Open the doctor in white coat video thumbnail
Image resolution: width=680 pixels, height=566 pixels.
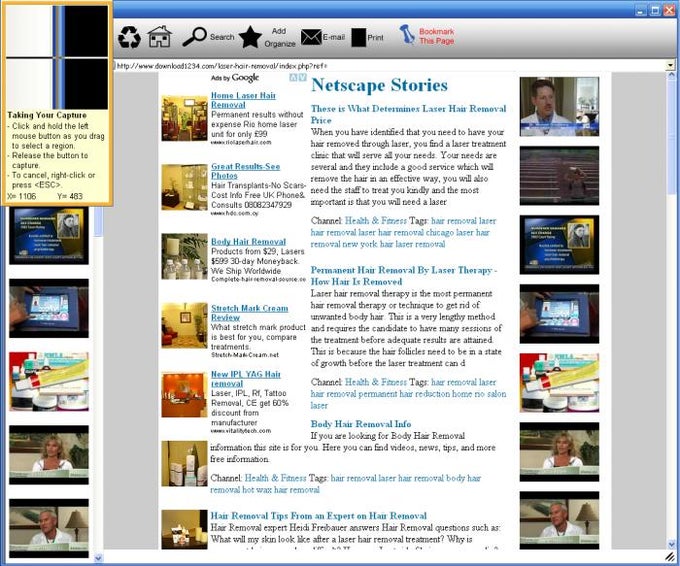click(x=559, y=107)
